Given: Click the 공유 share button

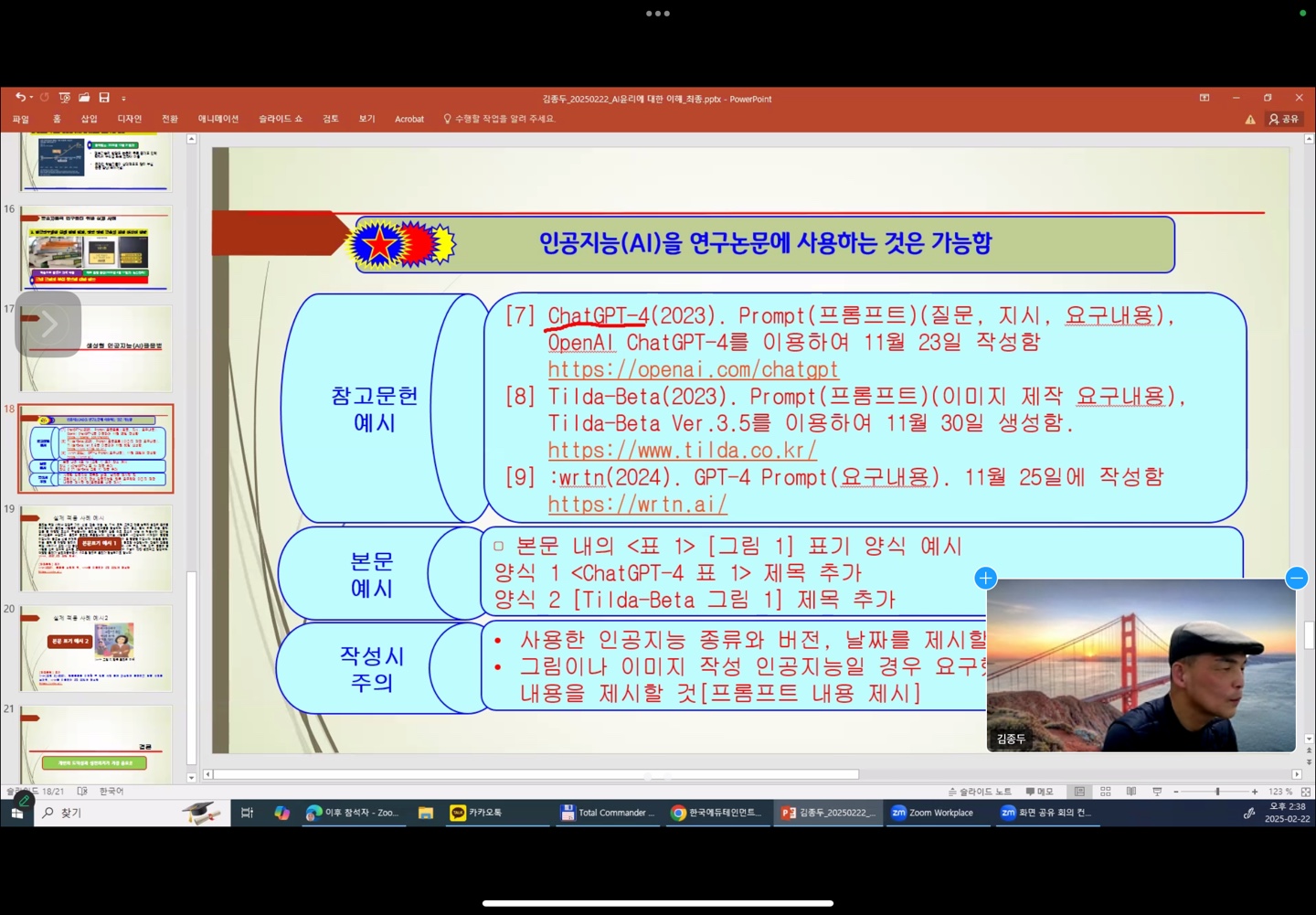Looking at the screenshot, I should (1284, 119).
